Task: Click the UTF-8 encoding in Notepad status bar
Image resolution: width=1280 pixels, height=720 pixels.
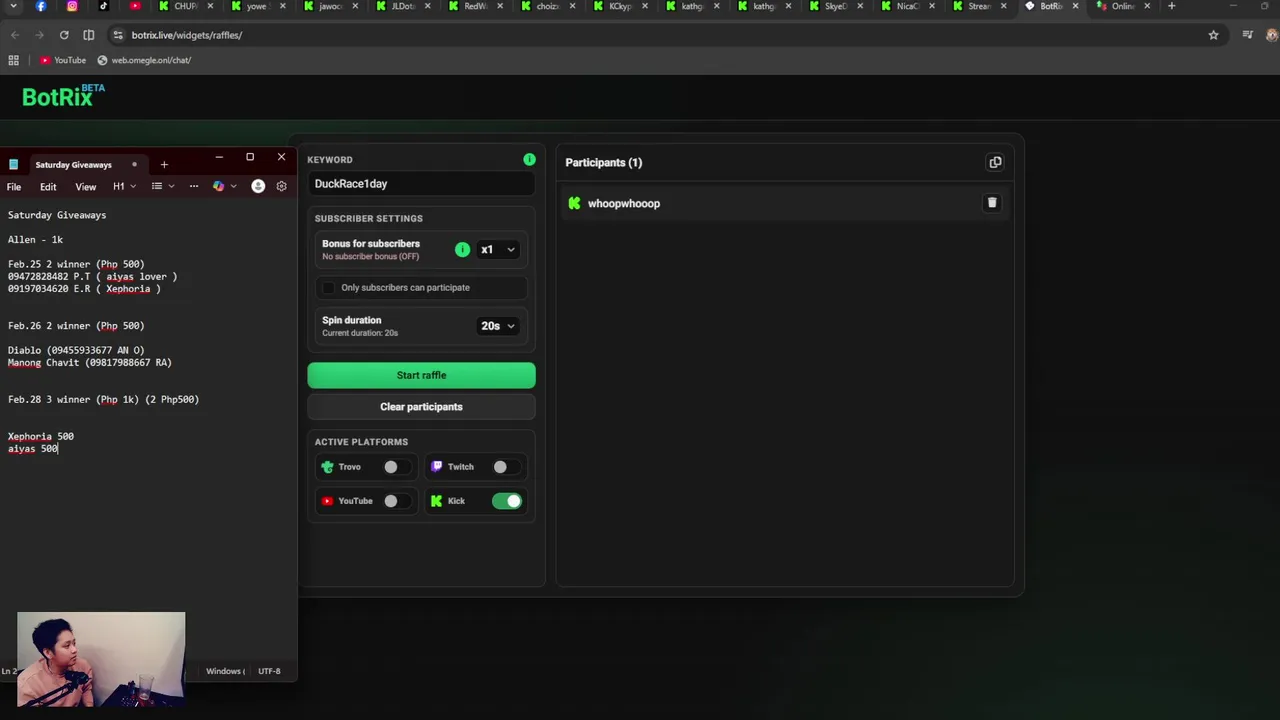Action: [269, 671]
